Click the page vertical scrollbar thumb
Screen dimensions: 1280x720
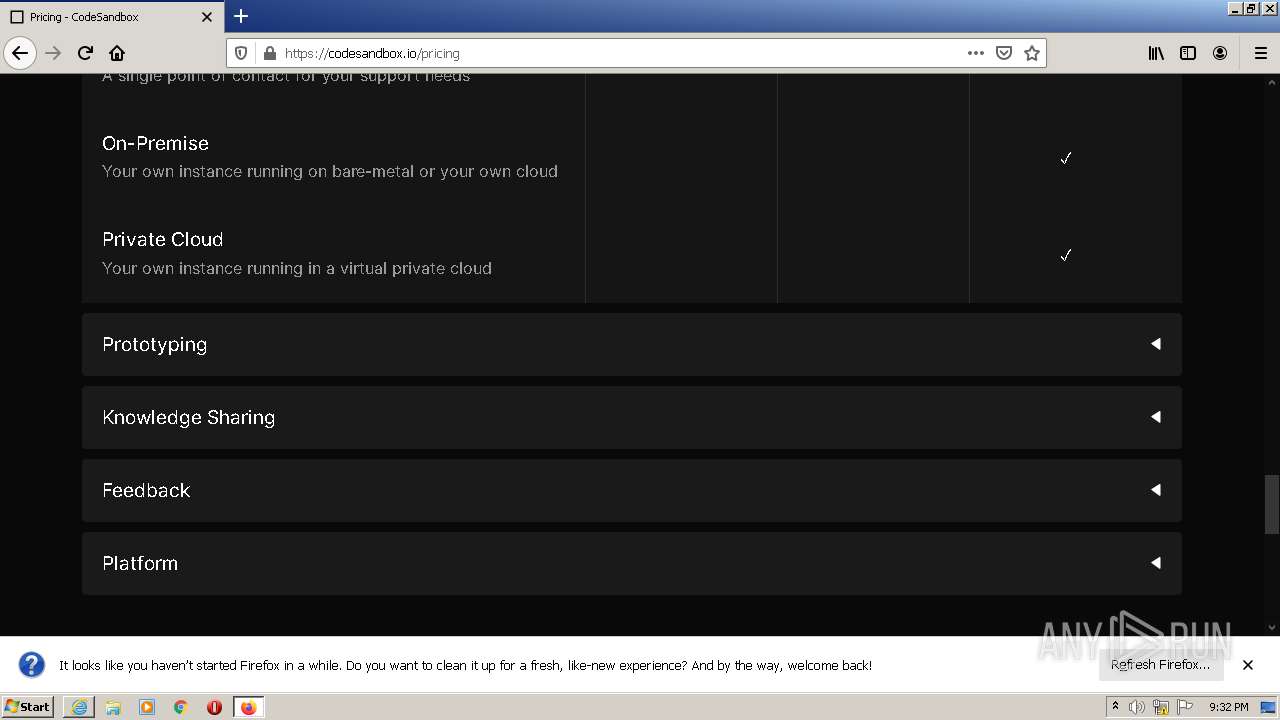(1272, 504)
